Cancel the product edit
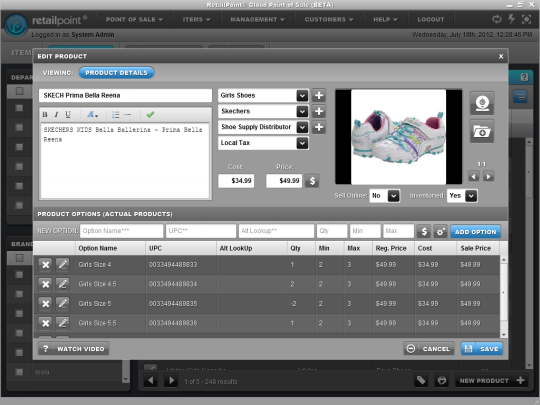The image size is (540, 405). [x=429, y=349]
